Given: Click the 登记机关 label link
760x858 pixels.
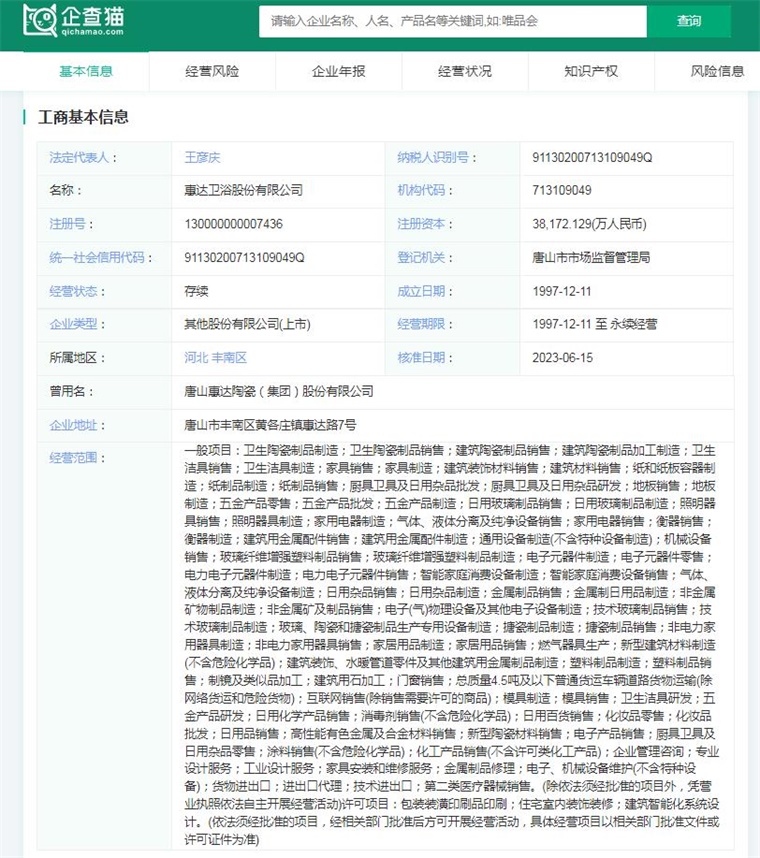Looking at the screenshot, I should pyautogui.click(x=421, y=258).
